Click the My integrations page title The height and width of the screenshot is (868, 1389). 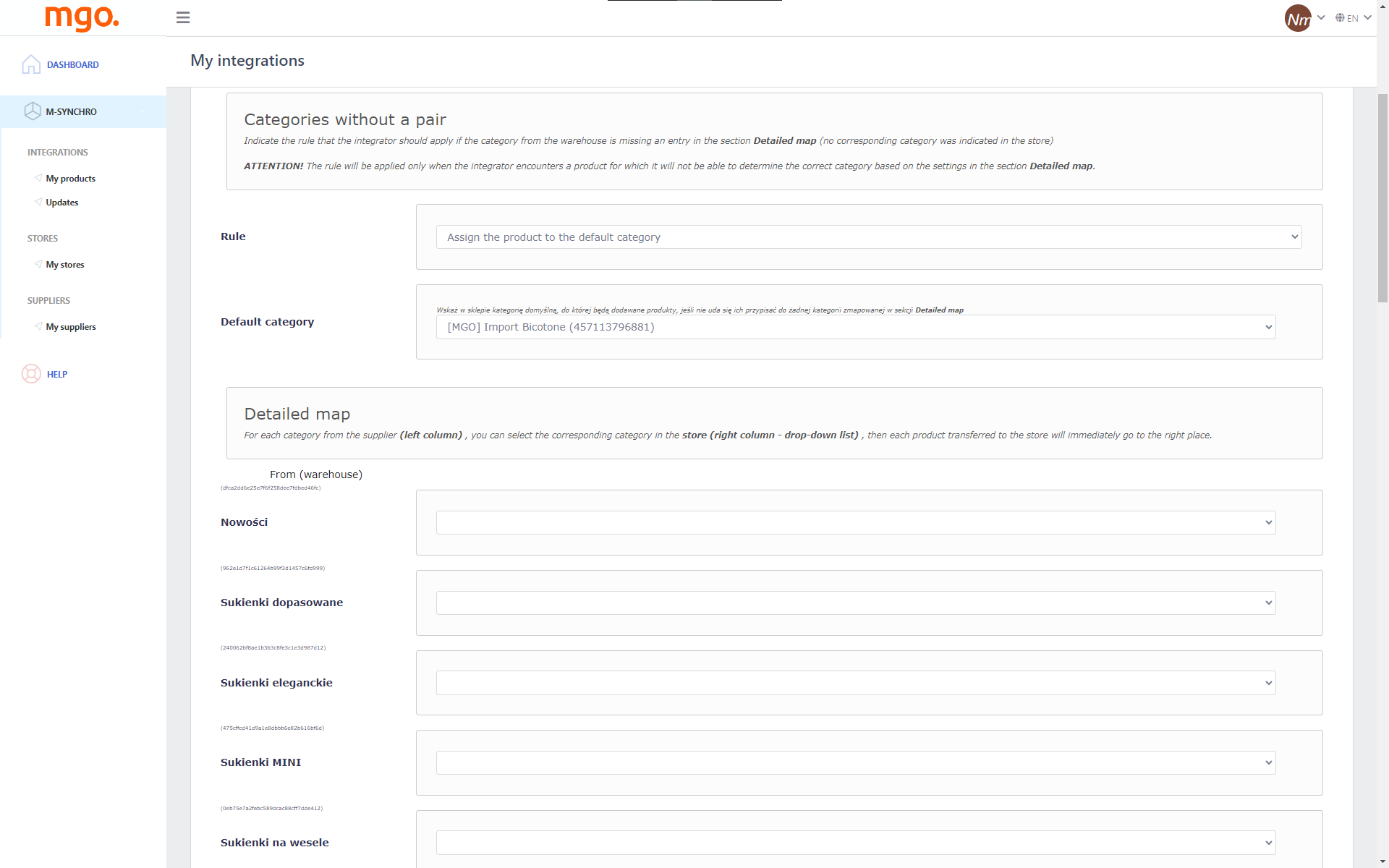247,61
